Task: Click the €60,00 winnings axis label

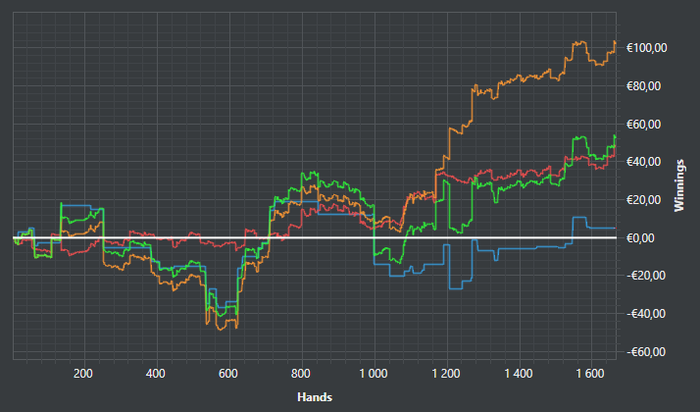Action: pos(644,124)
